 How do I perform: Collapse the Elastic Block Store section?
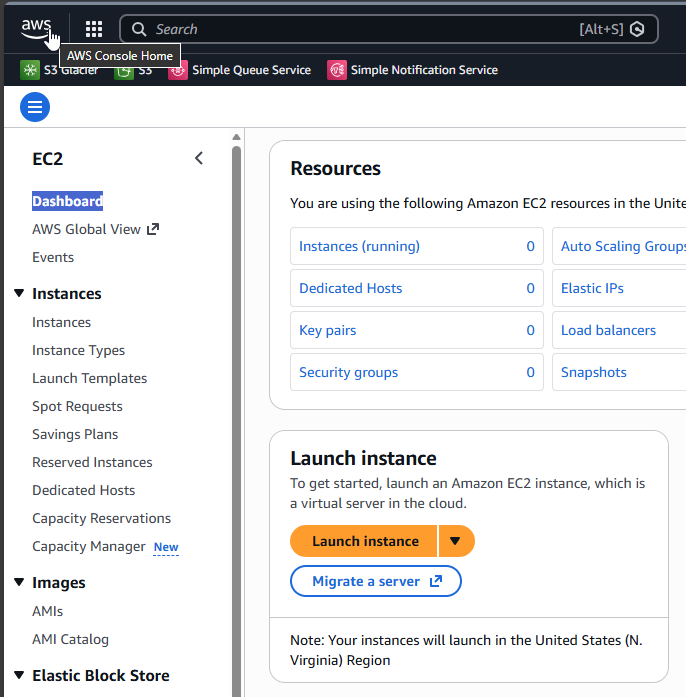tap(19, 675)
